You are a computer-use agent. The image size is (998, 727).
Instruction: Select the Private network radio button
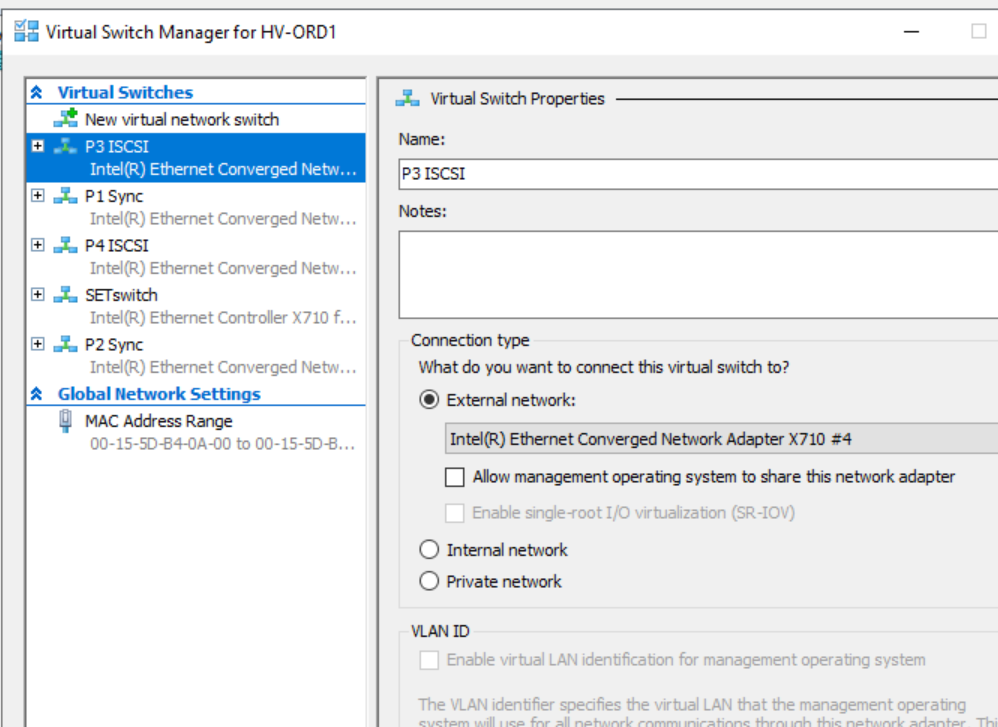pyautogui.click(x=429, y=581)
